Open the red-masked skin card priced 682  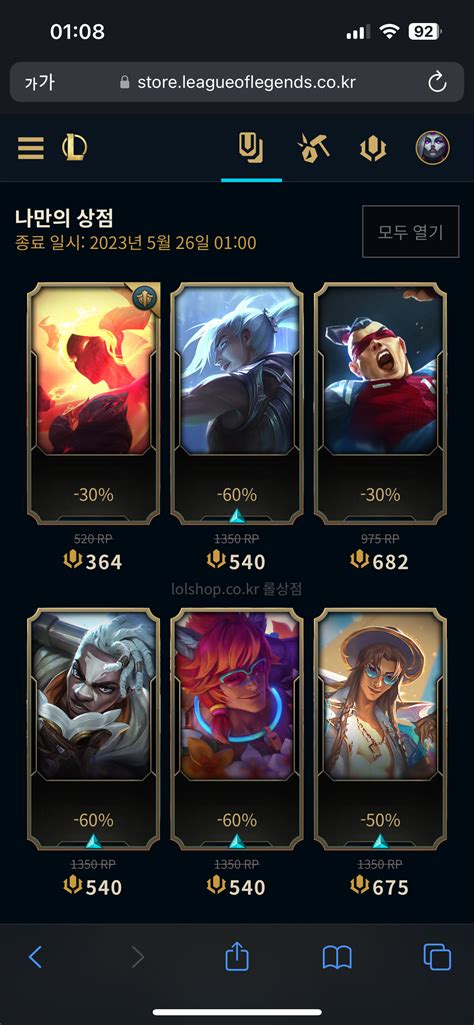pos(381,403)
